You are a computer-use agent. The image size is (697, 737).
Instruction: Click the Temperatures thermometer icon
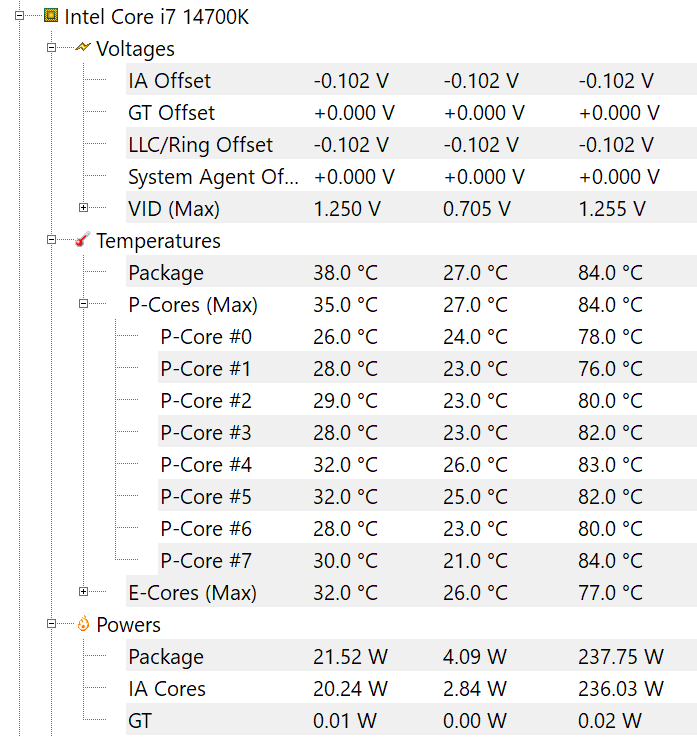[x=83, y=240]
